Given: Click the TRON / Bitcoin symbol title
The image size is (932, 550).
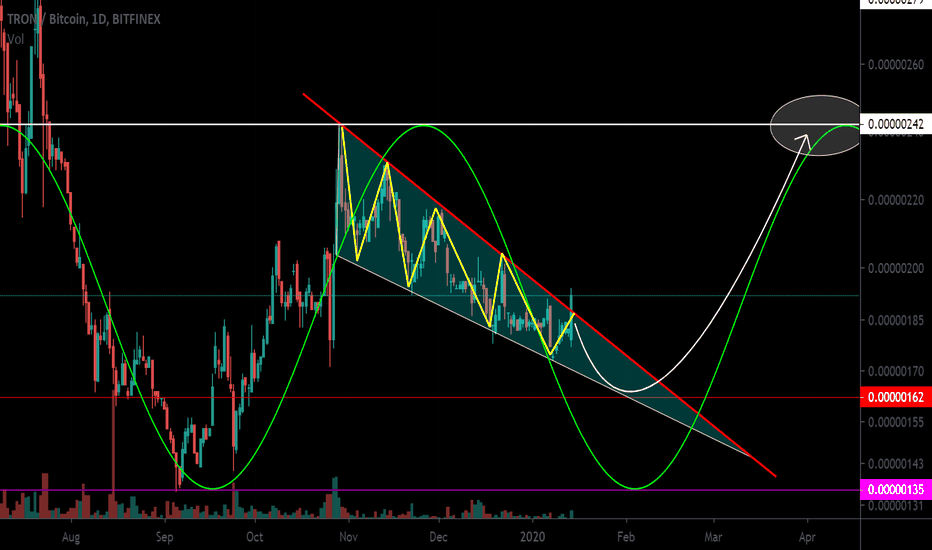Looking at the screenshot, I should [x=84, y=20].
